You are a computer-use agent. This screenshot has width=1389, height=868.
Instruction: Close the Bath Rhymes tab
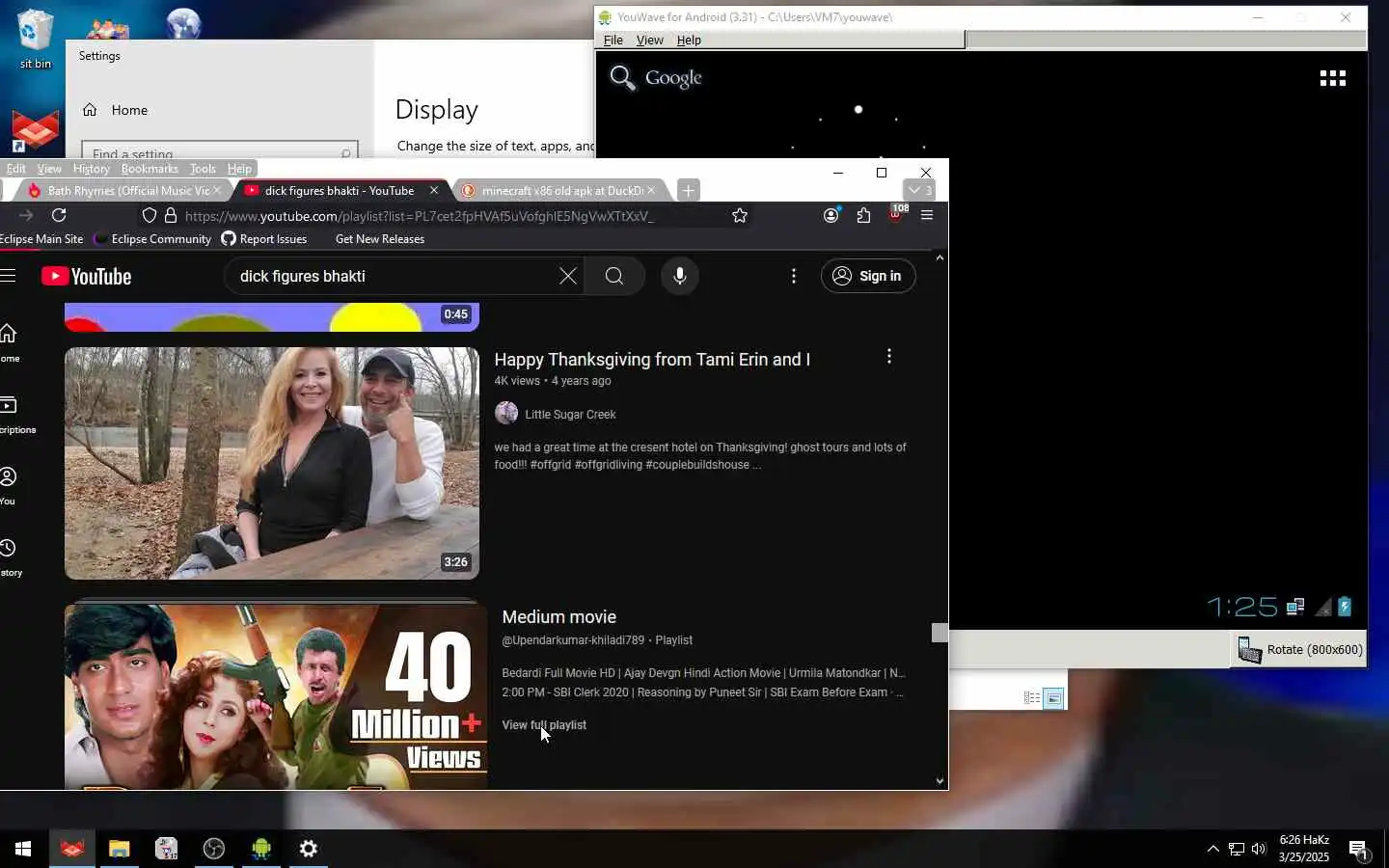coord(218,191)
